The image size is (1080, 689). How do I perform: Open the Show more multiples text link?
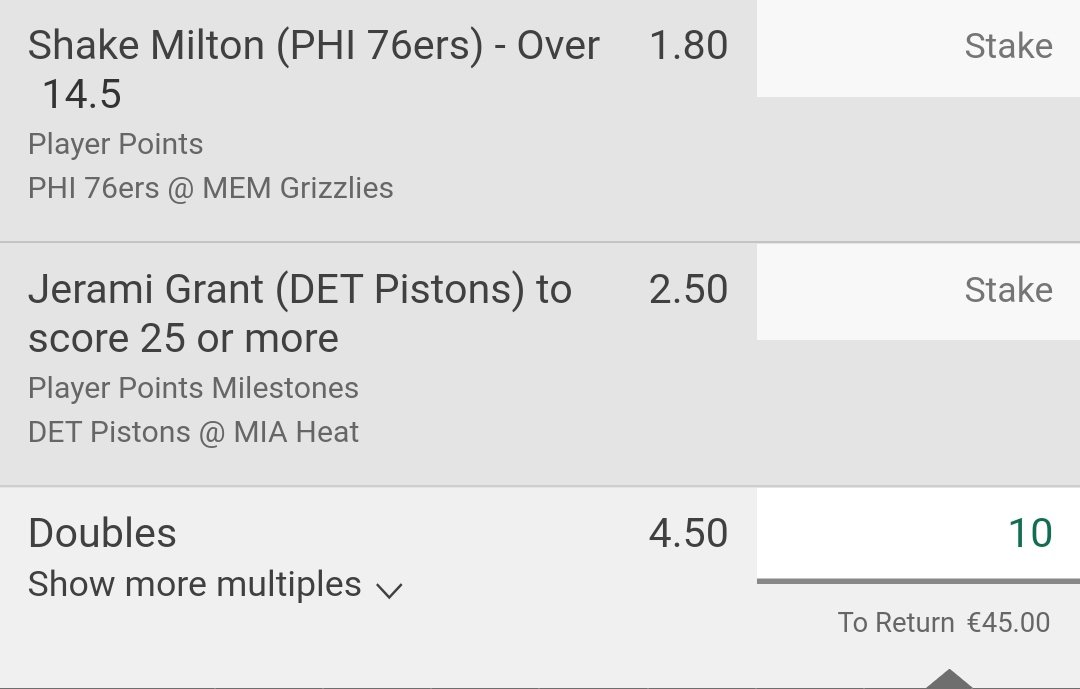click(195, 584)
